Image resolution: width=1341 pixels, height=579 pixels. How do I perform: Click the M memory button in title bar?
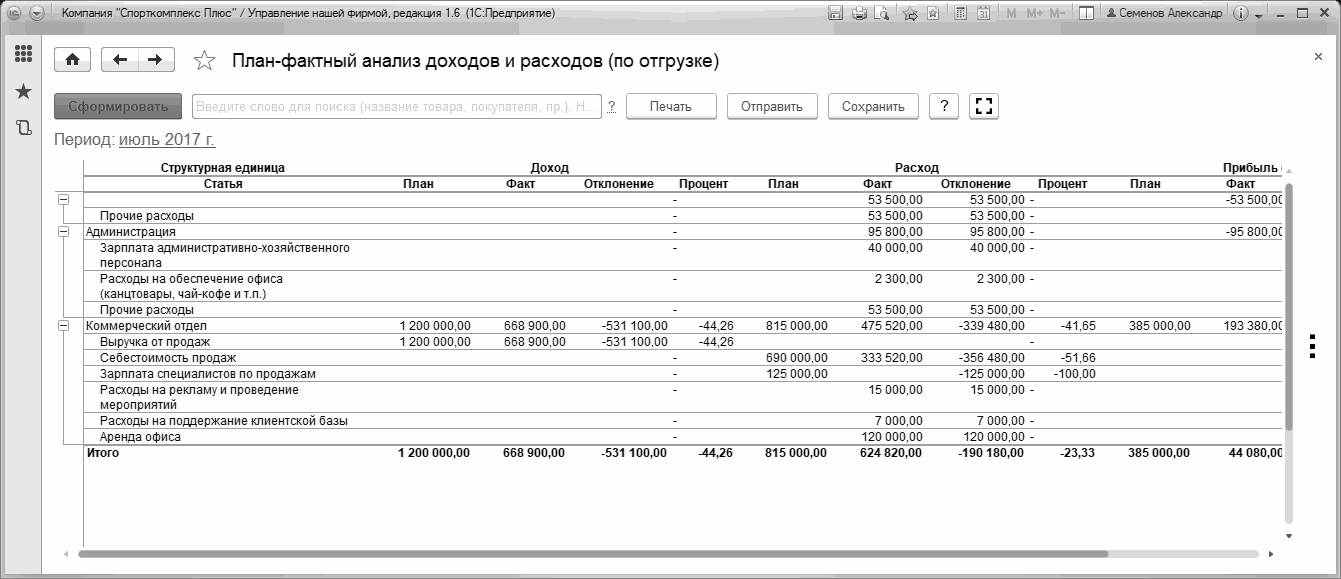click(x=1012, y=14)
